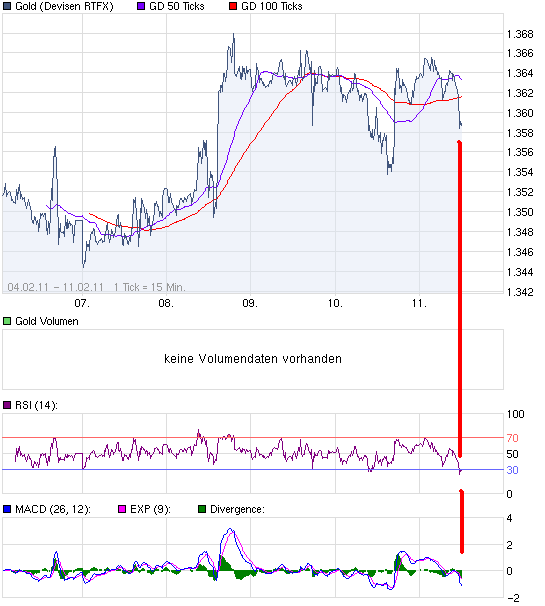Viewport: 545px width, 606px height.
Task: Click the 1.342 price axis value
Action: click(x=520, y=292)
